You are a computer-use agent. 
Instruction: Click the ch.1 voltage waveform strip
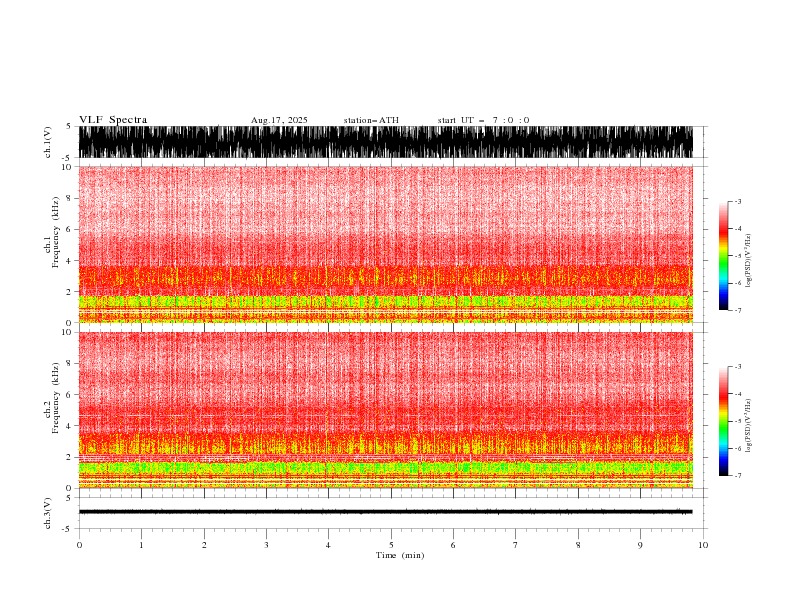(x=385, y=142)
